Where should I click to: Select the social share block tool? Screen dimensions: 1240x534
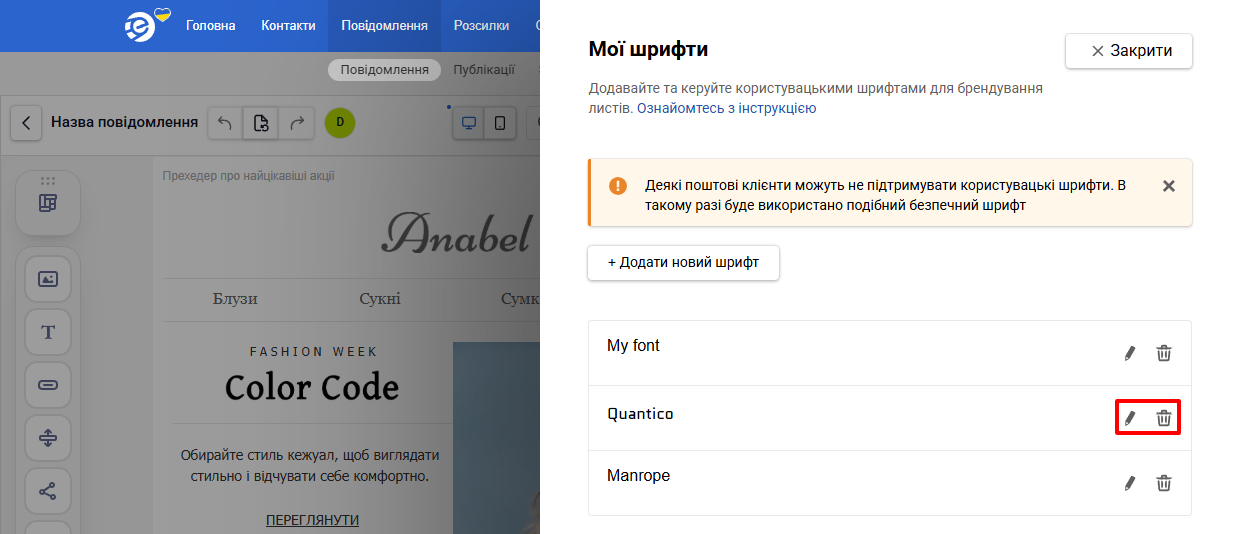pos(48,491)
